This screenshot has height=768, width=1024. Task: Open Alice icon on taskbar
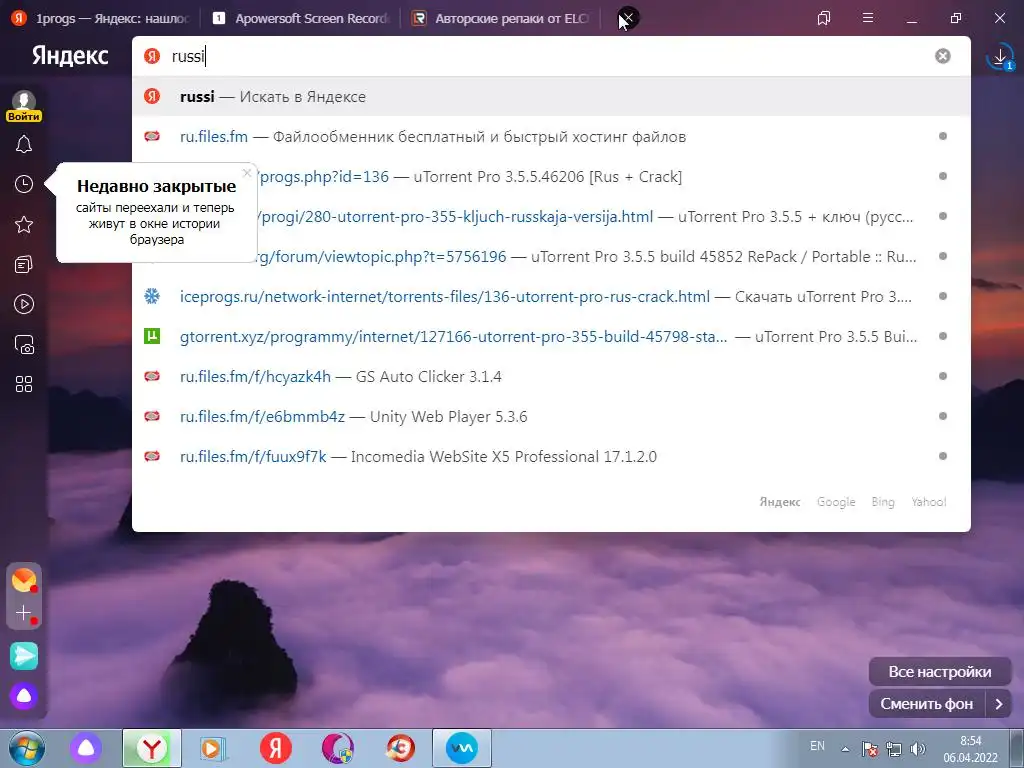click(x=86, y=748)
